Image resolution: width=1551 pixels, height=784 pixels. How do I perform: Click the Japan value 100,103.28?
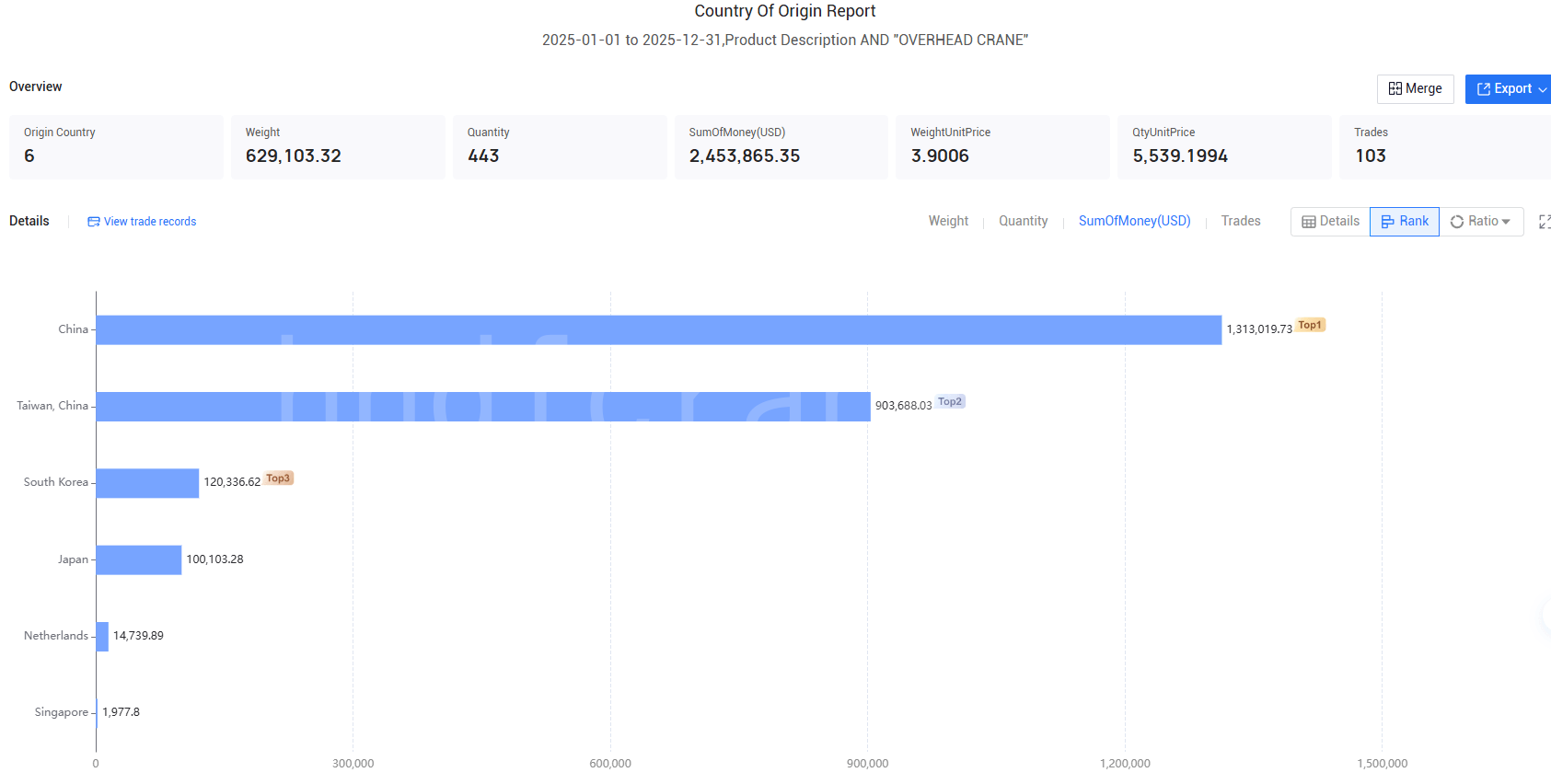214,559
